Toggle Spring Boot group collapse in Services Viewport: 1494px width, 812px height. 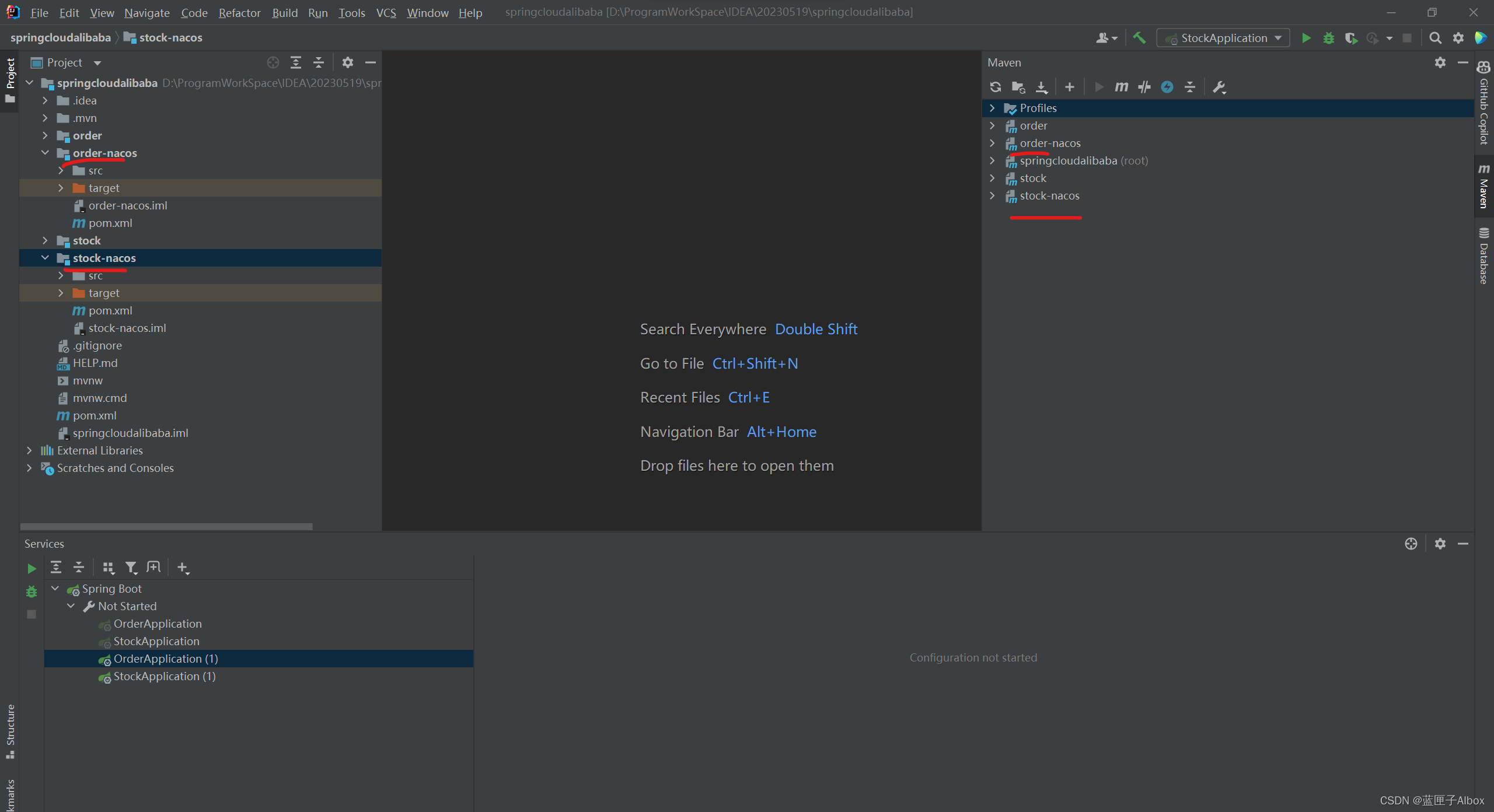click(x=54, y=588)
